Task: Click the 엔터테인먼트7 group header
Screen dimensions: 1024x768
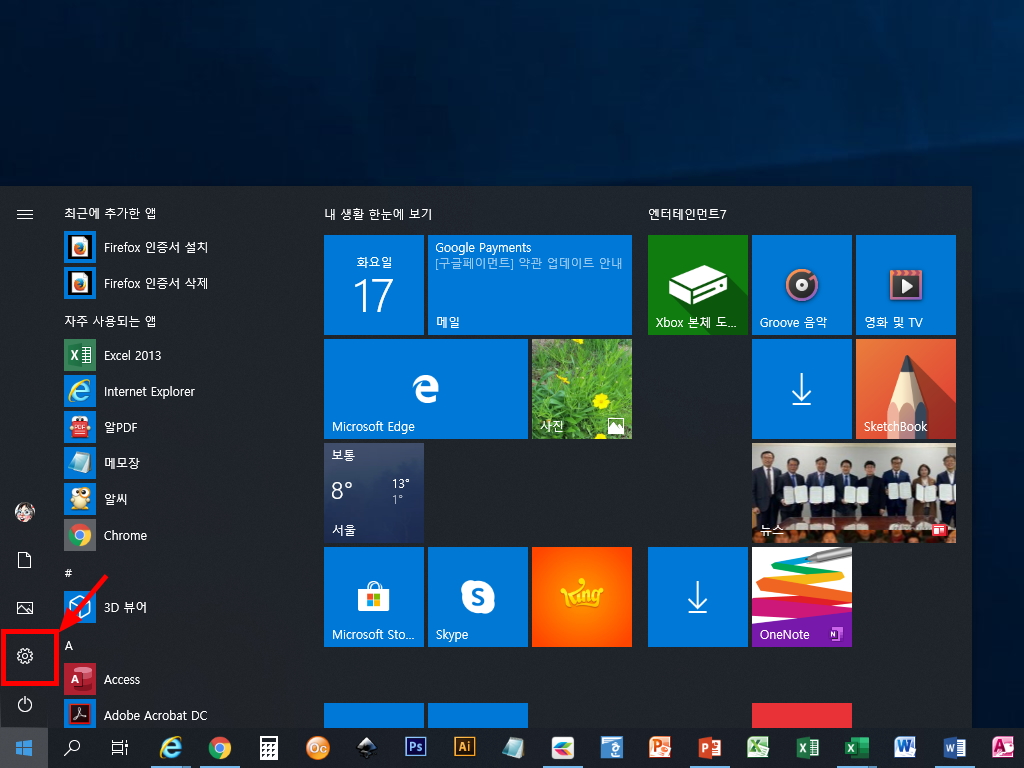Action: [687, 214]
